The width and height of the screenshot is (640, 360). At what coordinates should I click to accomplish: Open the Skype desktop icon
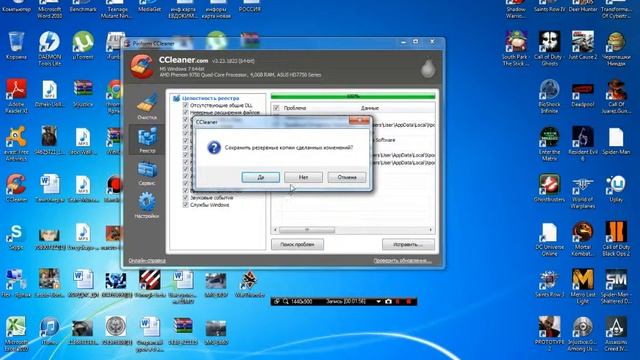[x=16, y=236]
